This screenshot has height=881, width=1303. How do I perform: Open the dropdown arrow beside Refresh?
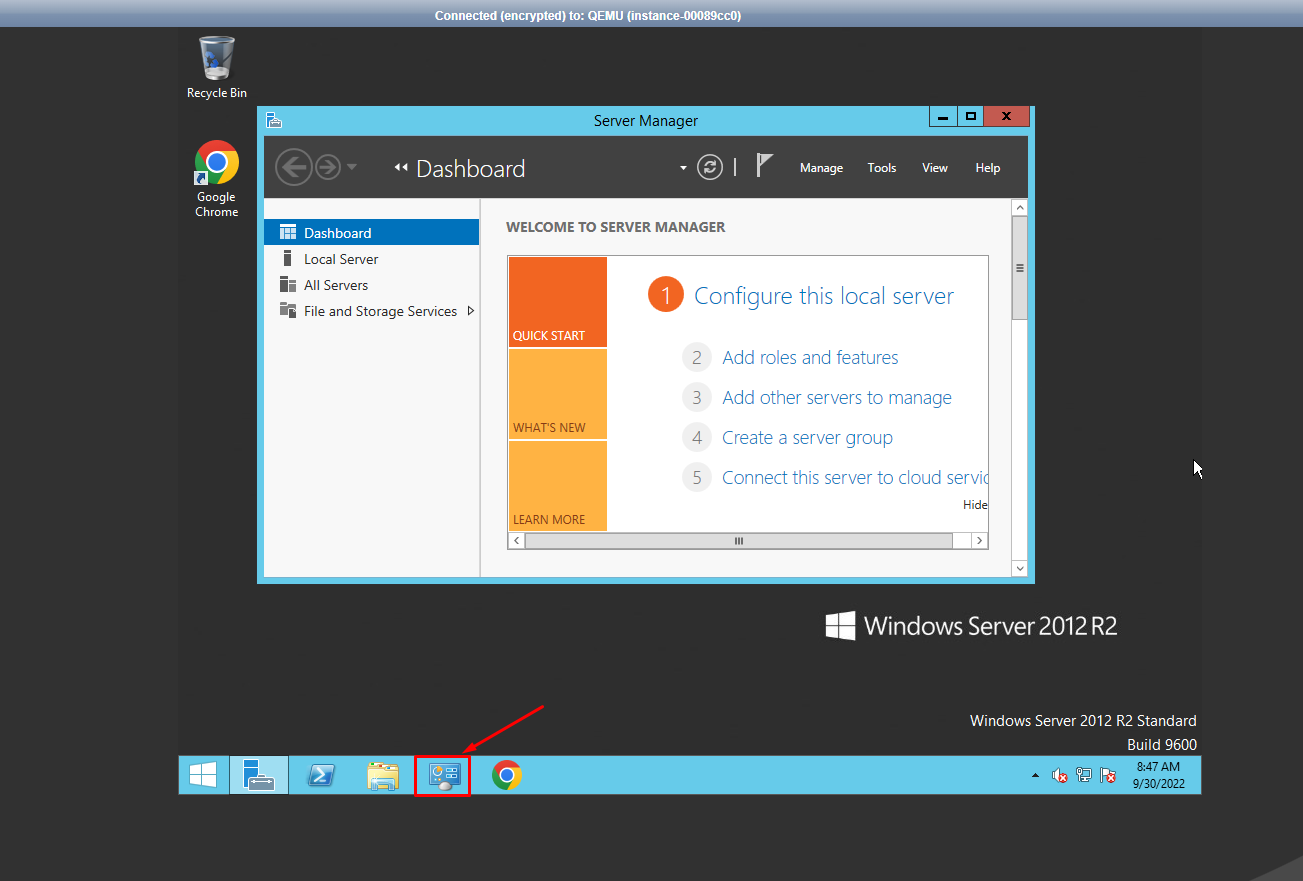[x=684, y=168]
